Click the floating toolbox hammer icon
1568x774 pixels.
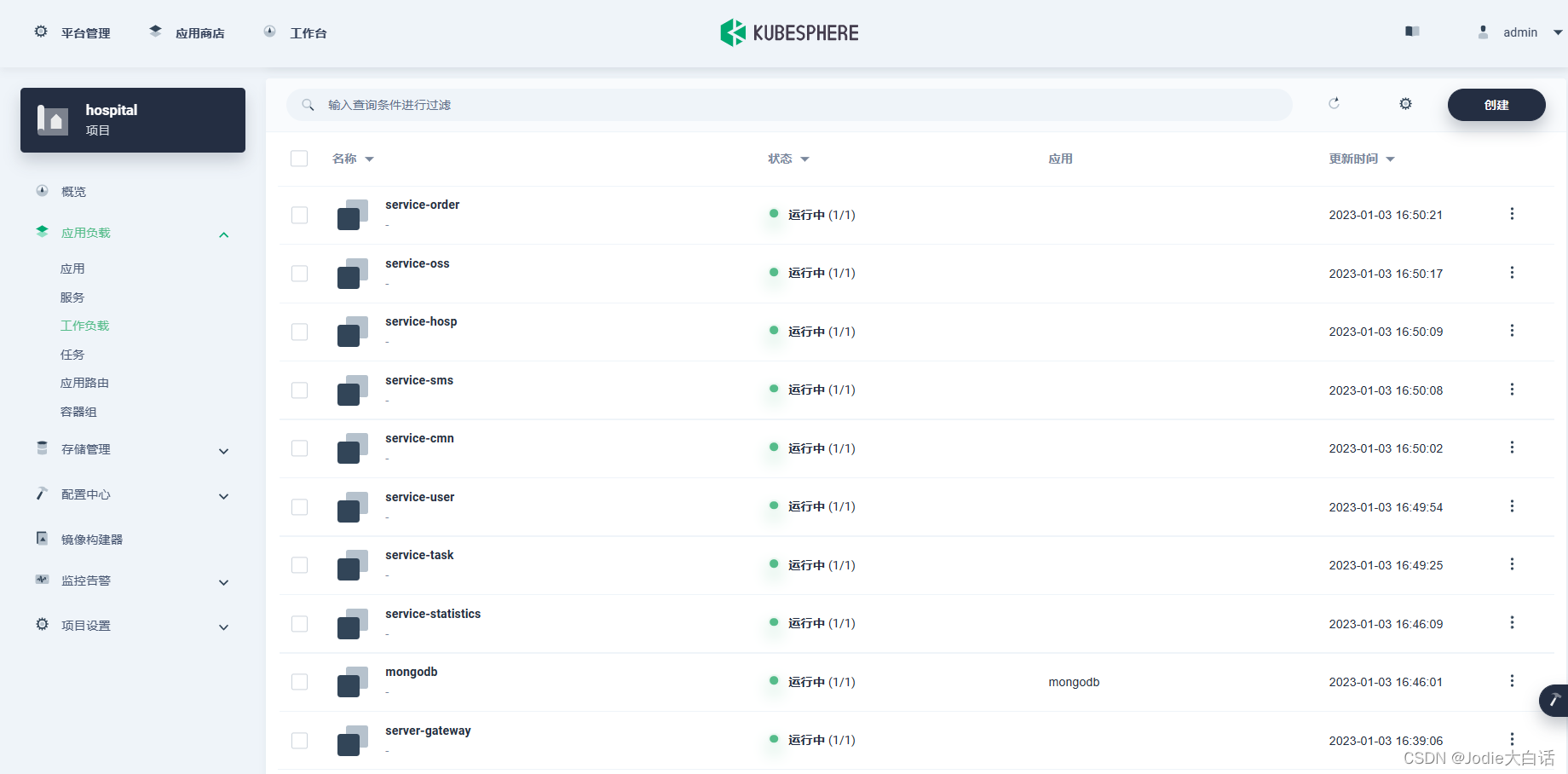point(1554,700)
